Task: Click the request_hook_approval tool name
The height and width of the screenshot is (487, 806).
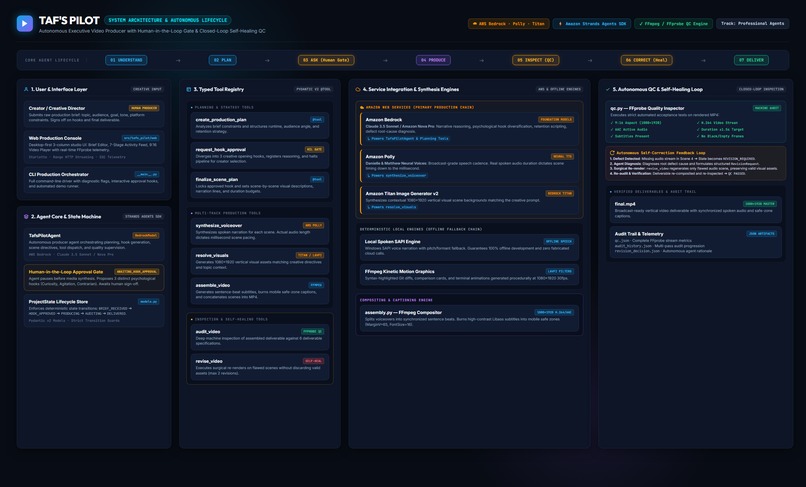Action: coord(221,150)
